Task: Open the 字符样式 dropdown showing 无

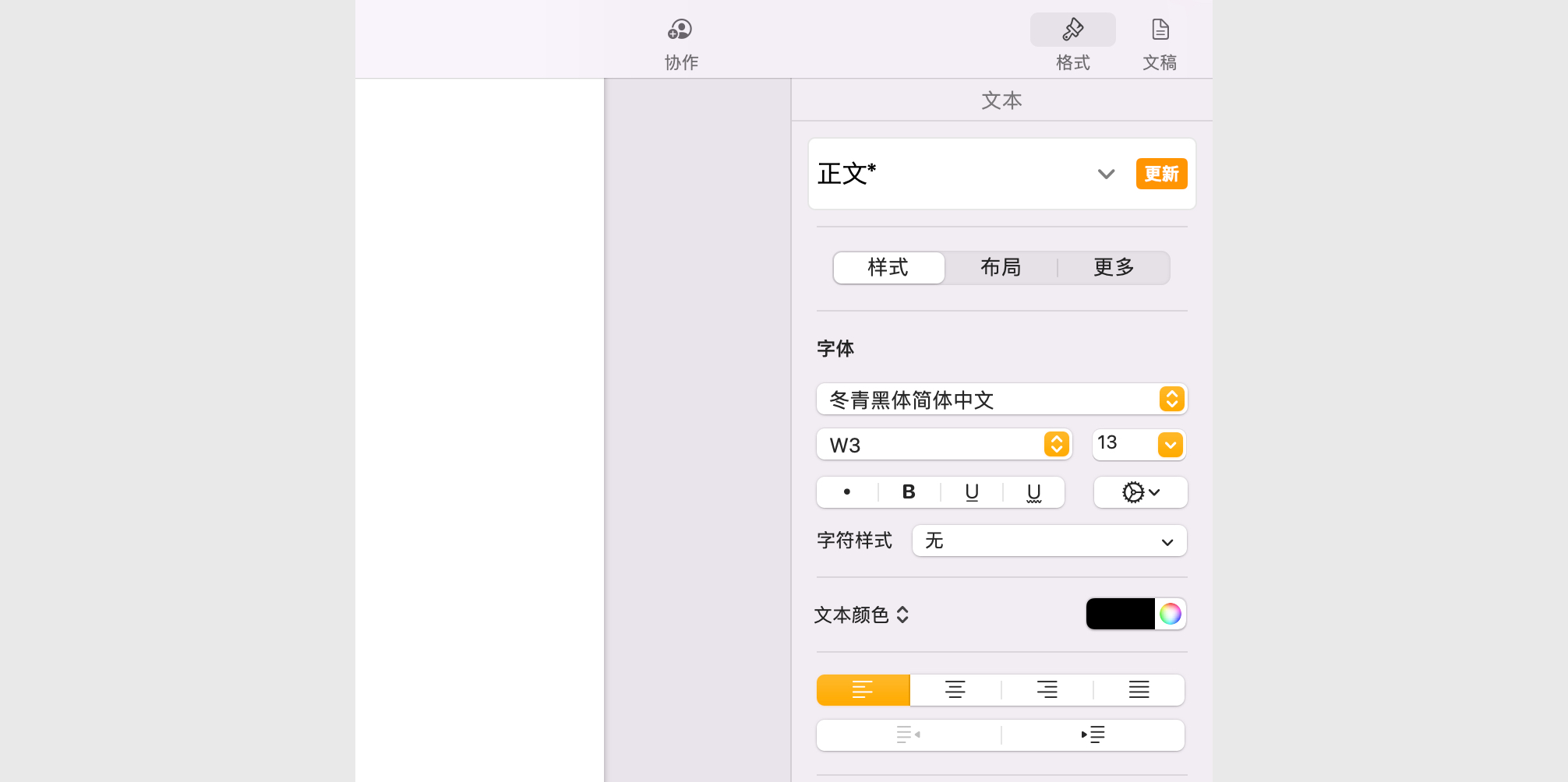Action: (1049, 541)
